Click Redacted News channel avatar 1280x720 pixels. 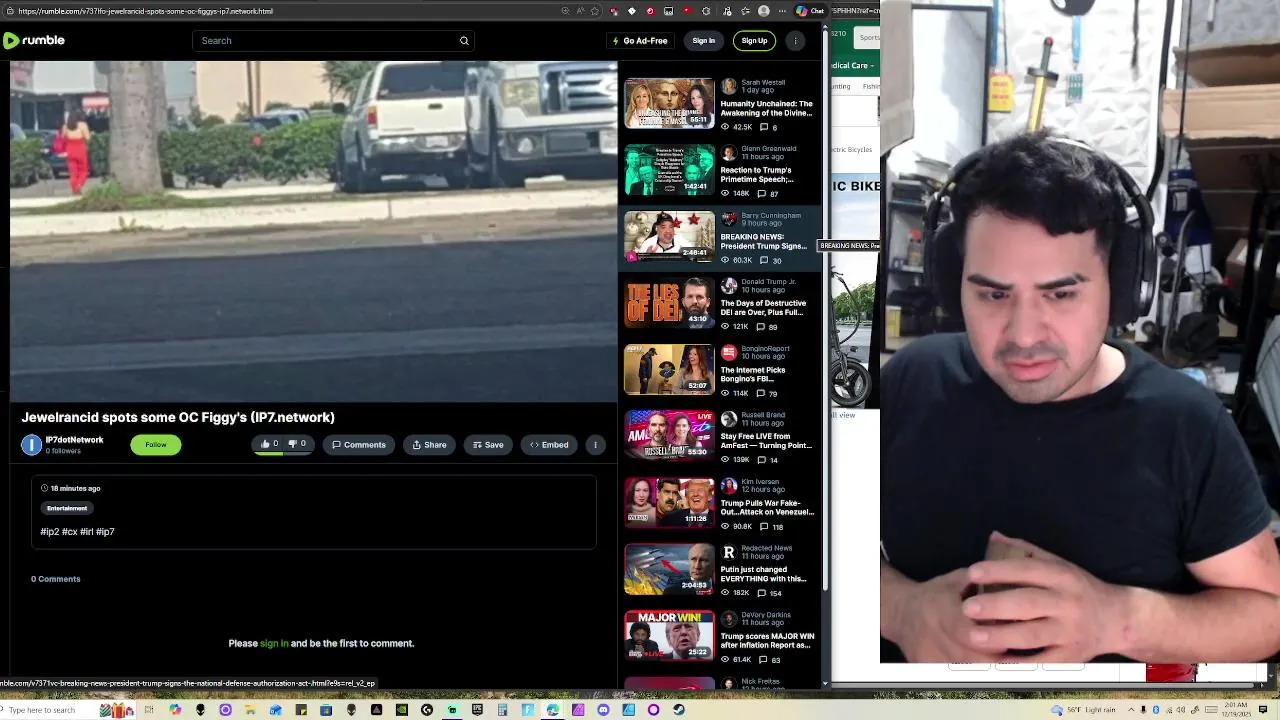[729, 552]
